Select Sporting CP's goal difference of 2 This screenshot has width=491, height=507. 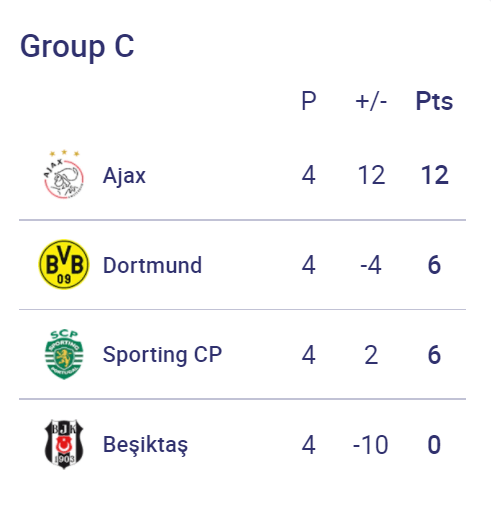[371, 355]
